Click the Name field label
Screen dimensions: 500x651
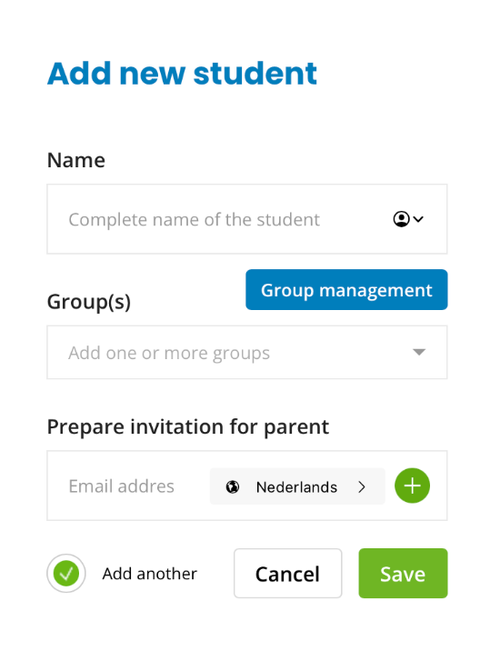click(x=76, y=160)
